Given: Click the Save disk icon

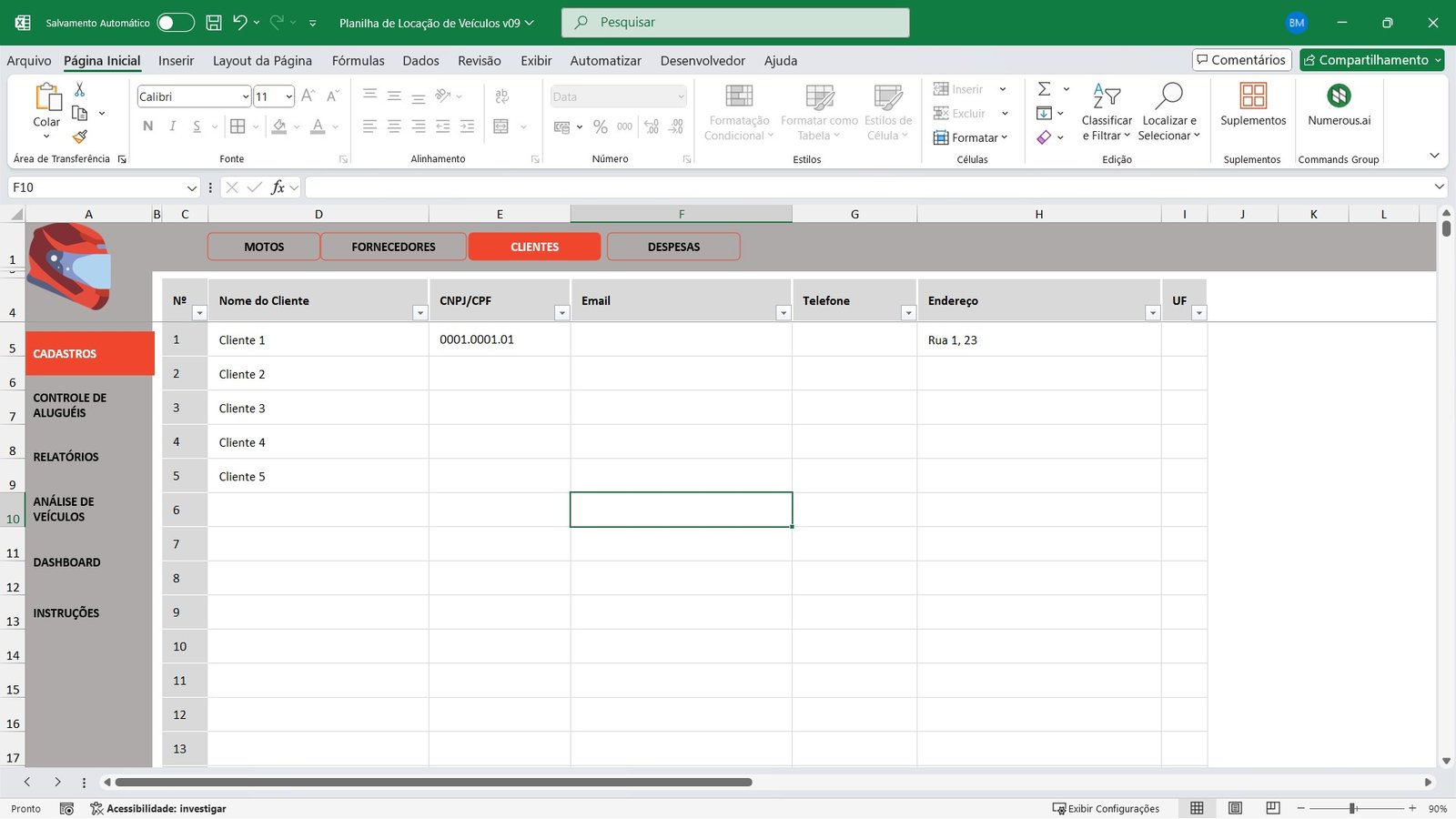Looking at the screenshot, I should click(x=214, y=23).
